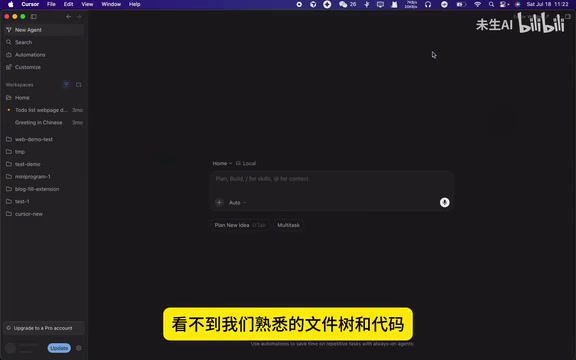
Task: Open the Cursor application menu
Action: [x=30, y=4]
